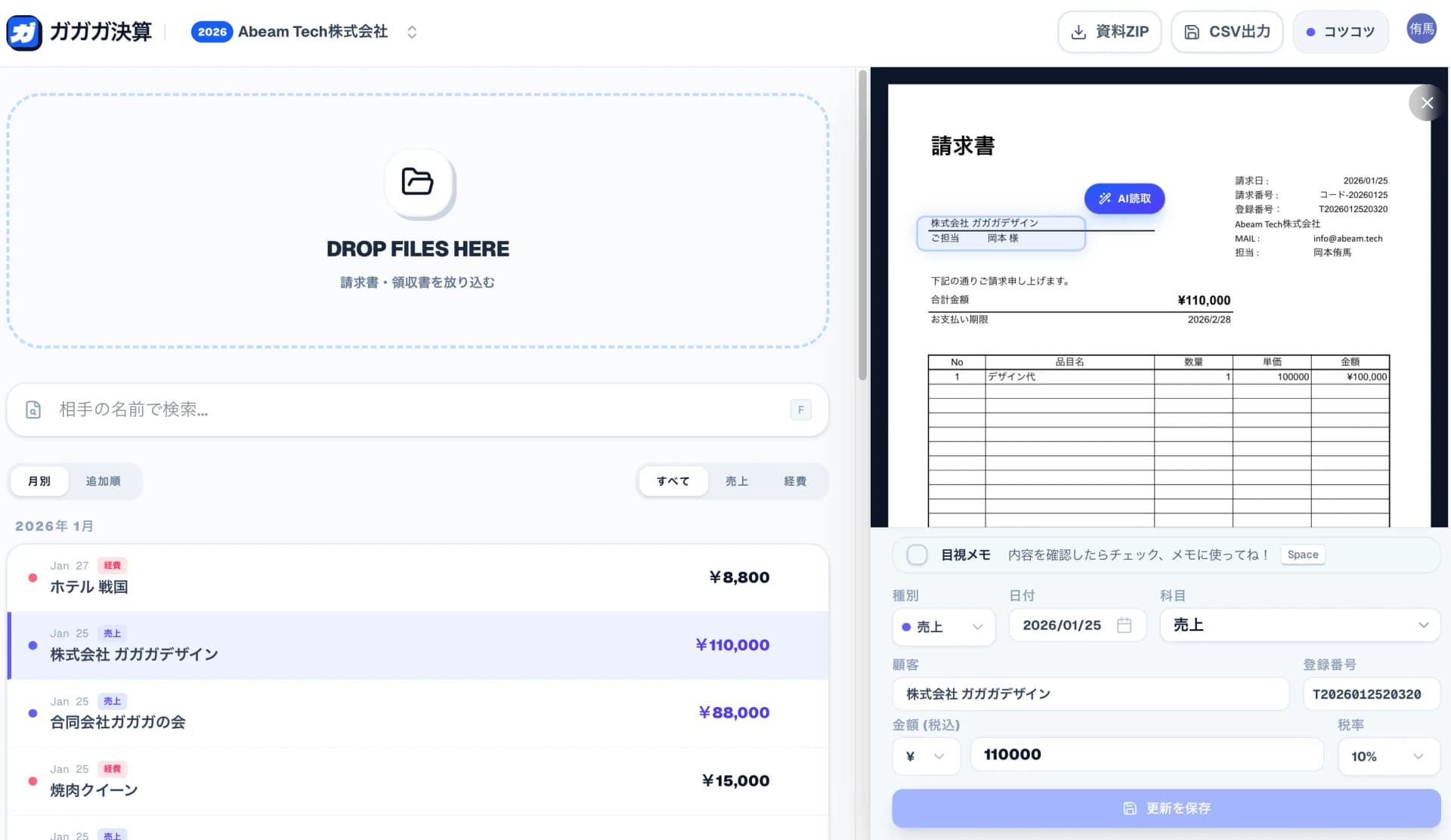Open the 科目 account dropdown
The height and width of the screenshot is (840, 1451).
1300,625
